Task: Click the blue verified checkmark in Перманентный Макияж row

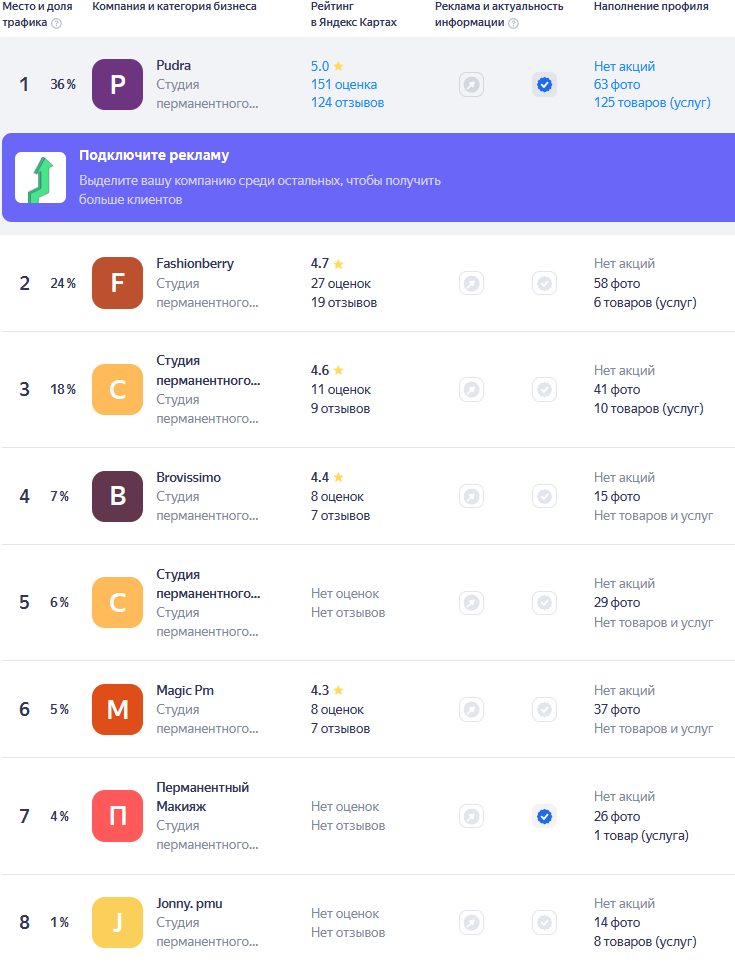Action: (545, 816)
